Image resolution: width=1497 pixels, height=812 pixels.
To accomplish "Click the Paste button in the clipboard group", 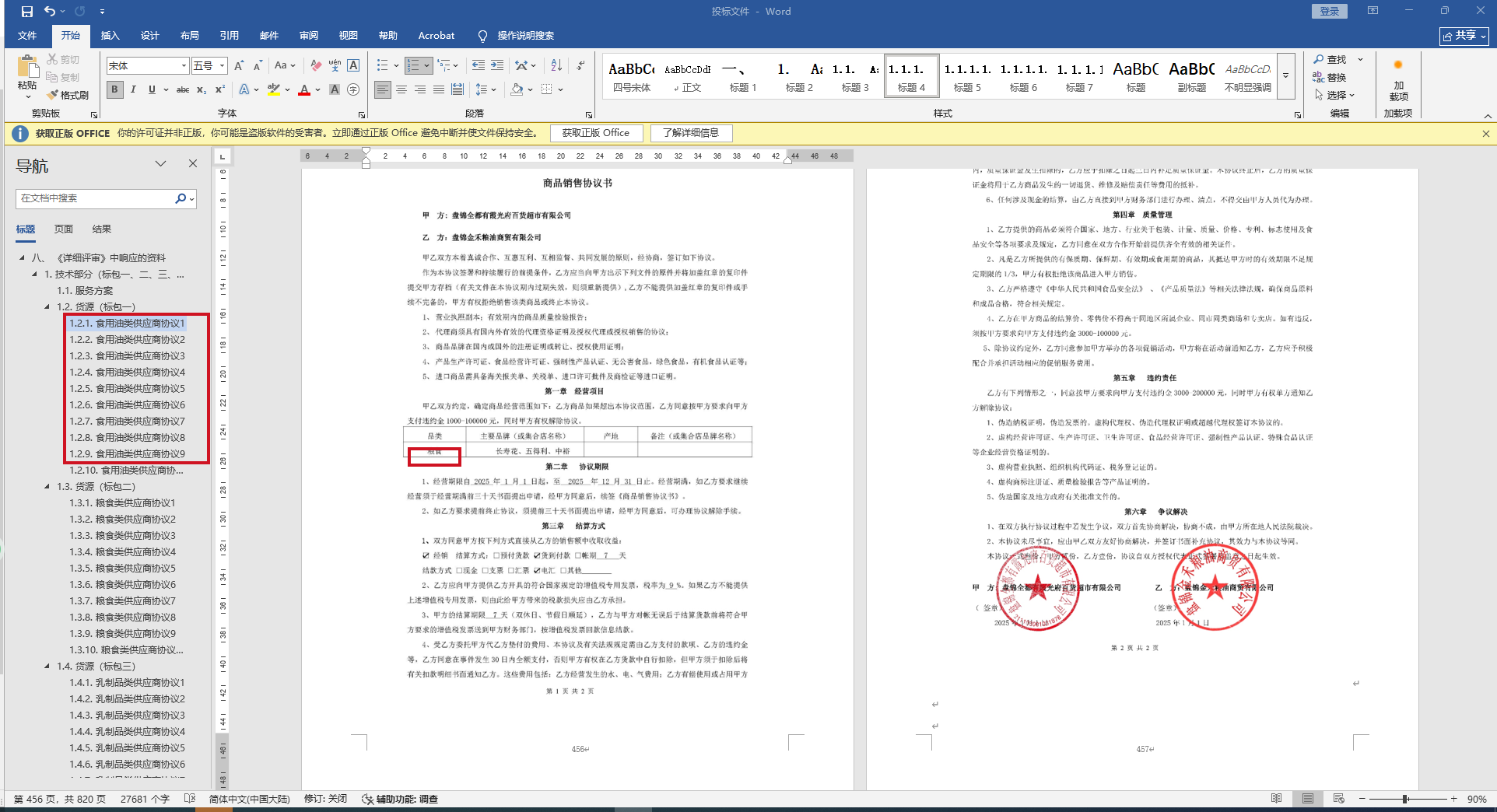I will coord(27,76).
